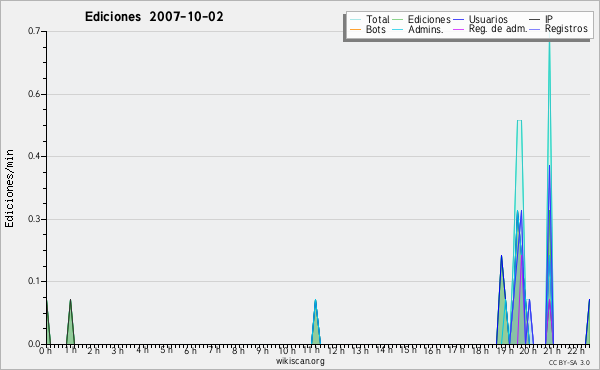The image size is (600, 370).
Task: Click the '19 h' x-axis label
Action: (505, 350)
